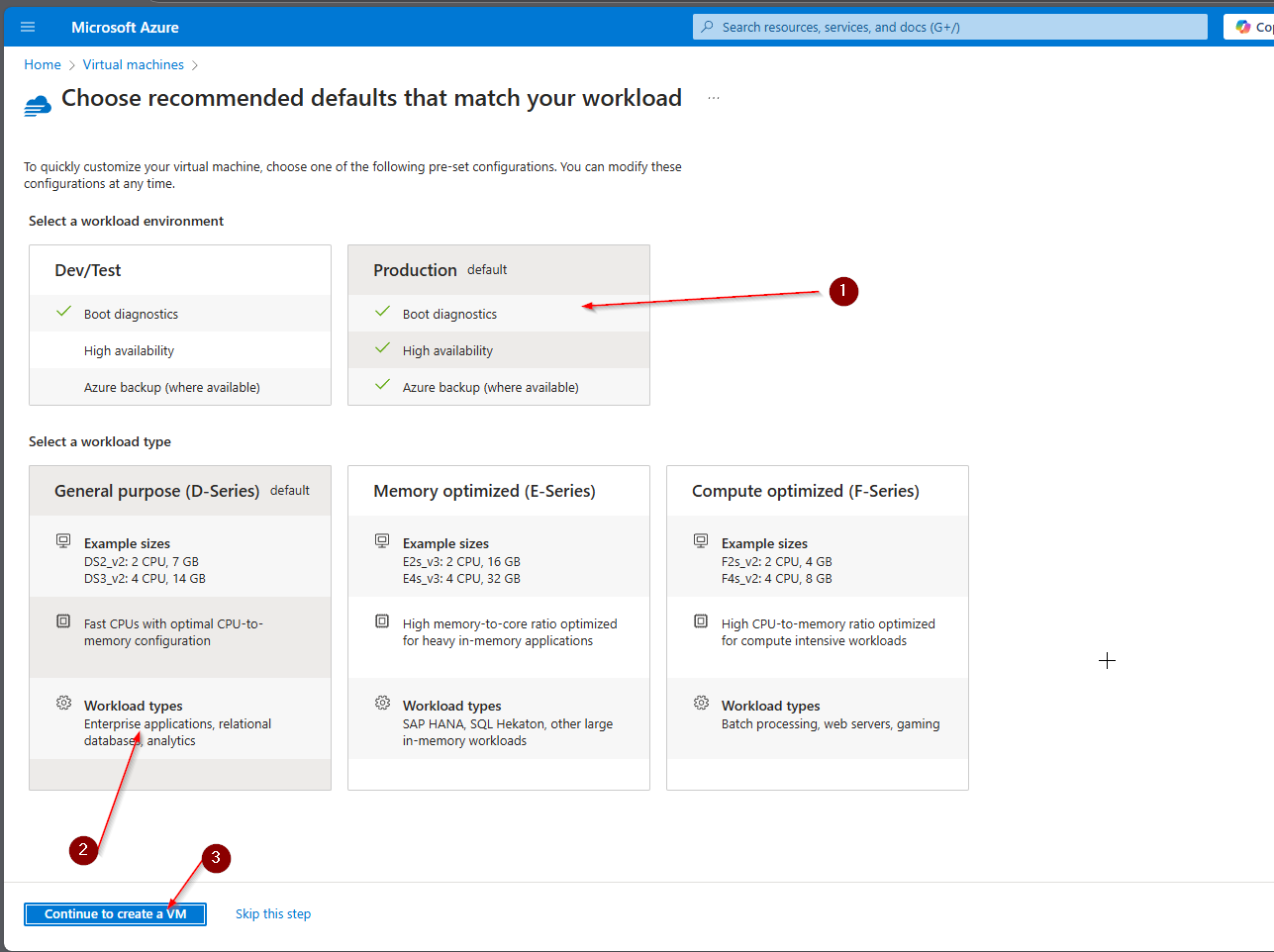Image resolution: width=1274 pixels, height=952 pixels.
Task: Choose General purpose (D-Series) workload type
Action: (x=180, y=491)
